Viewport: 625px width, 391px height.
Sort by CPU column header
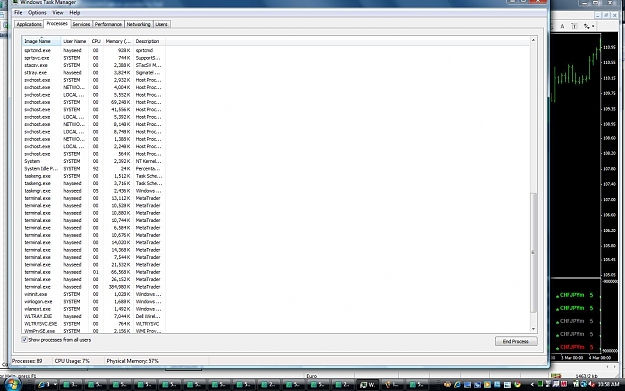tap(96, 41)
